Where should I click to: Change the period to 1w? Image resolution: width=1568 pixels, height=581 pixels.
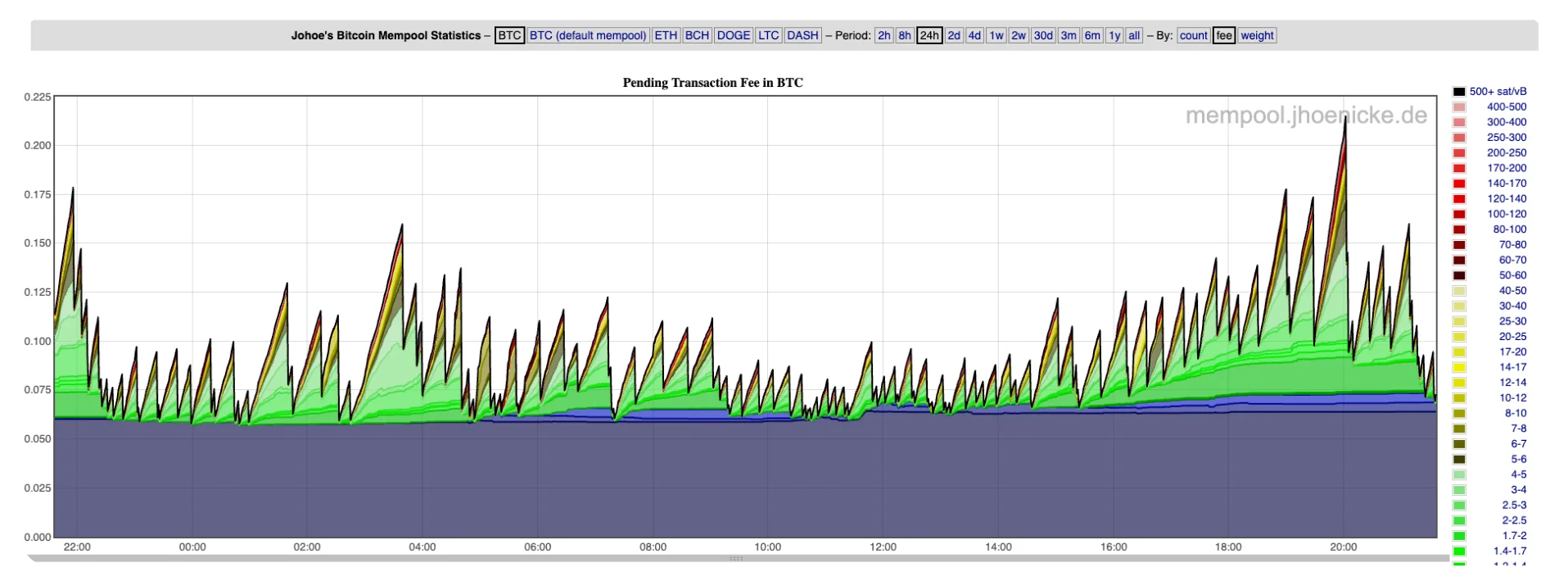(x=996, y=35)
